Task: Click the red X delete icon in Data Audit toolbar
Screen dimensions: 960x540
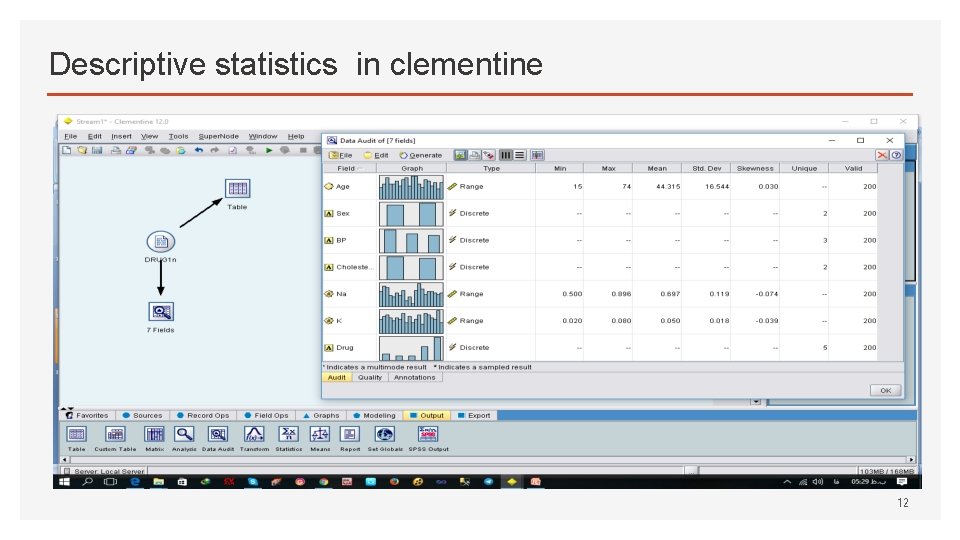Action: click(x=882, y=155)
